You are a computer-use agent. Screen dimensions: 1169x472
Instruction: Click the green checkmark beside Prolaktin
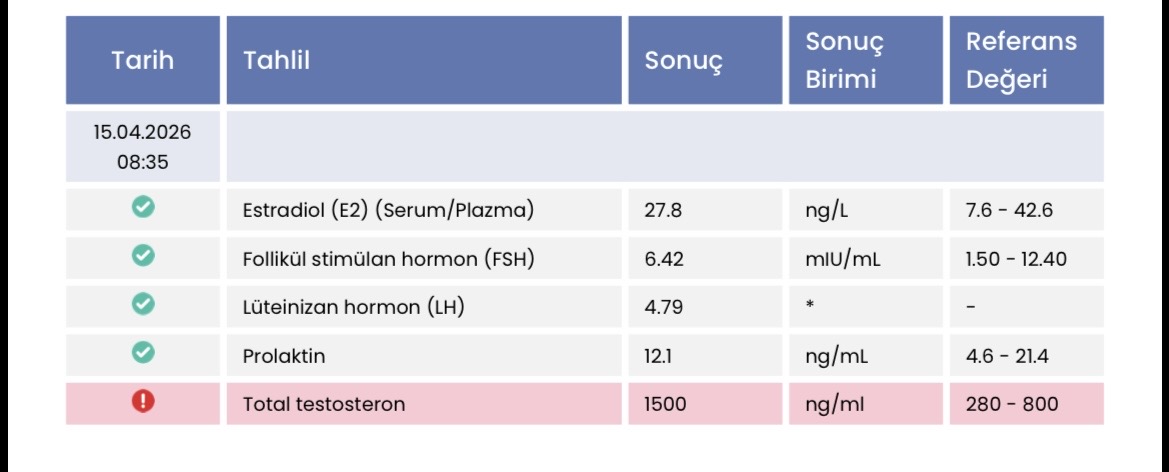coord(143,353)
